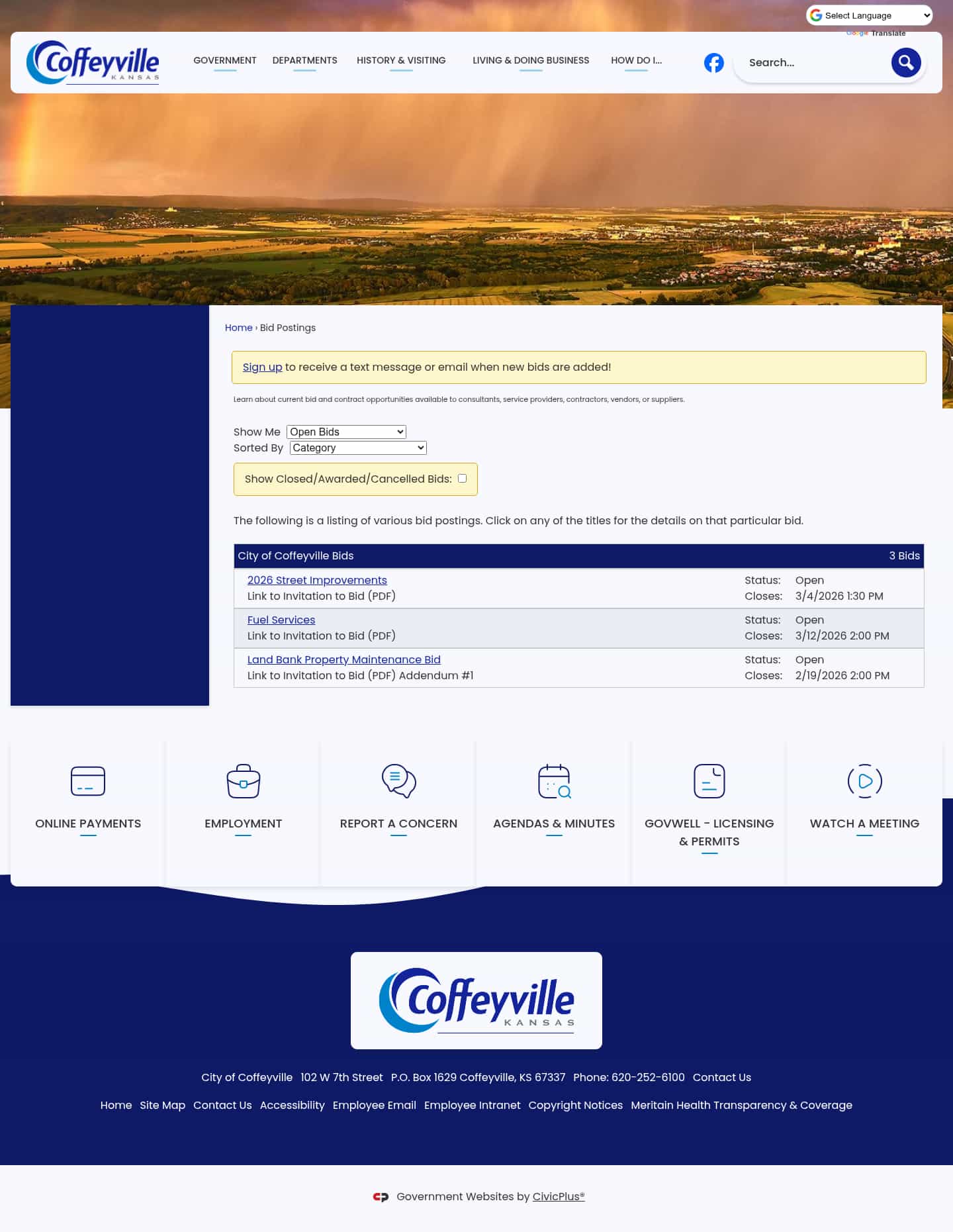Image resolution: width=953 pixels, height=1232 pixels.
Task: Click Contact Us beside phone number
Action: coord(722,1077)
